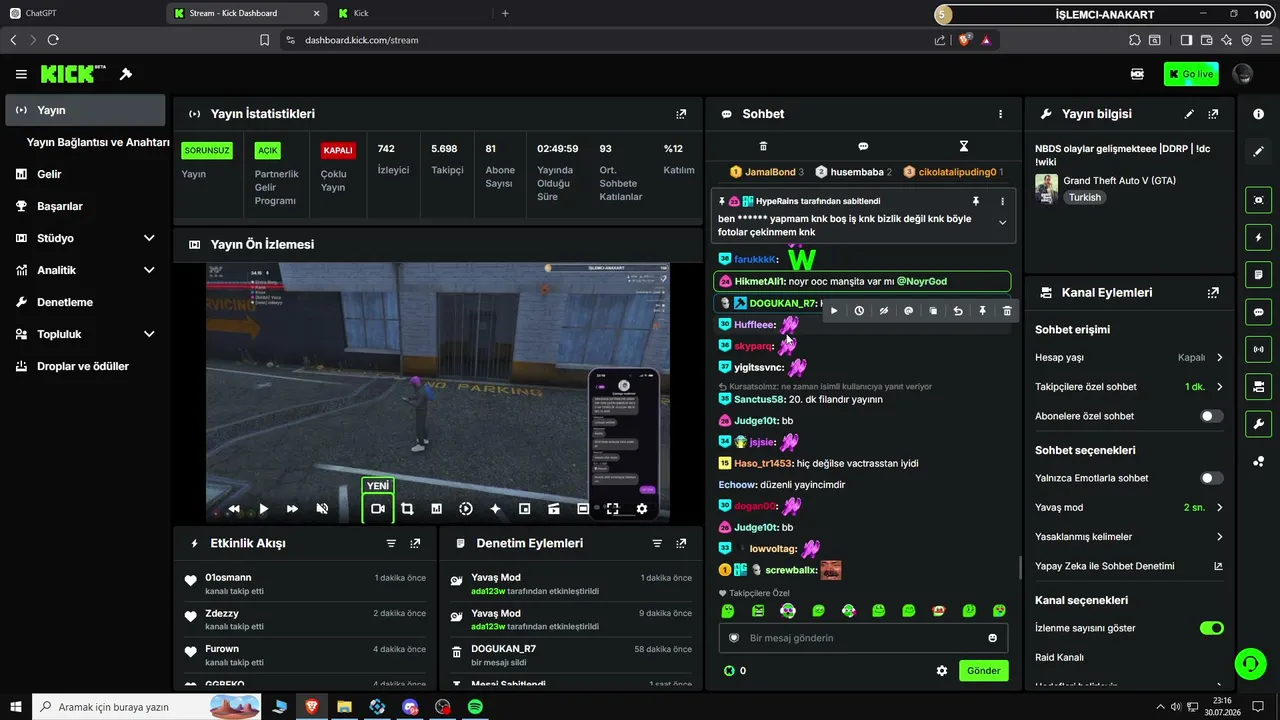Screen dimensions: 1280x720
Task: Open Yasaklanmış kelimeler list chevron
Action: tap(1219, 537)
